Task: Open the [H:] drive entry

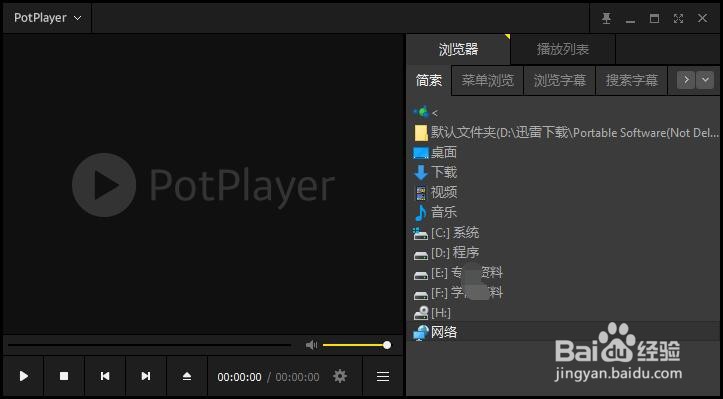Action: 564,313
